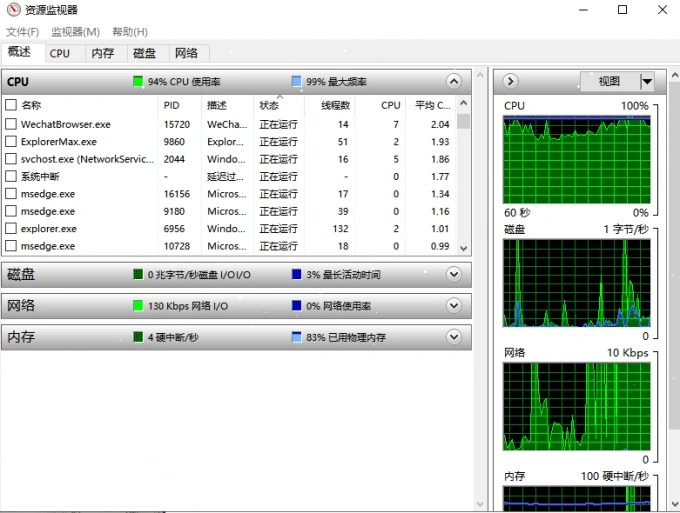Check the WechatBrowser.exe process checkbox
This screenshot has width=680, height=513.
coord(11,124)
